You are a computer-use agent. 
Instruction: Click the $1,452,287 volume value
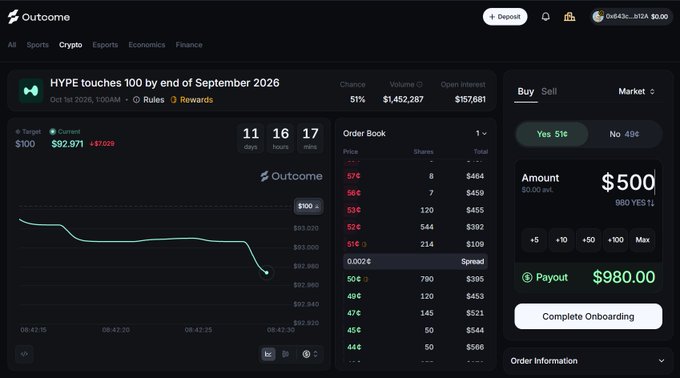(403, 99)
